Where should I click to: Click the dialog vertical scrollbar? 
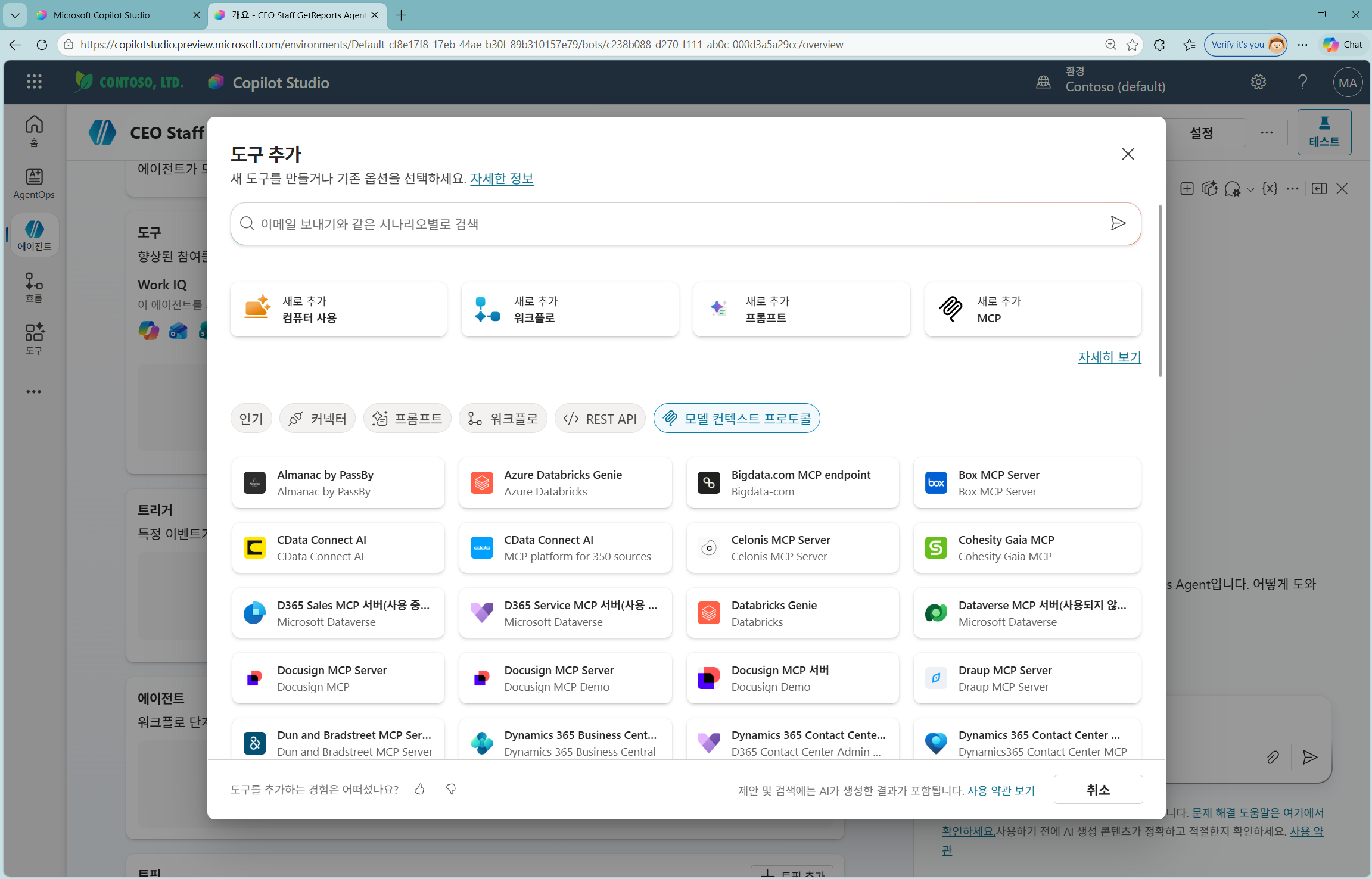[x=1160, y=291]
